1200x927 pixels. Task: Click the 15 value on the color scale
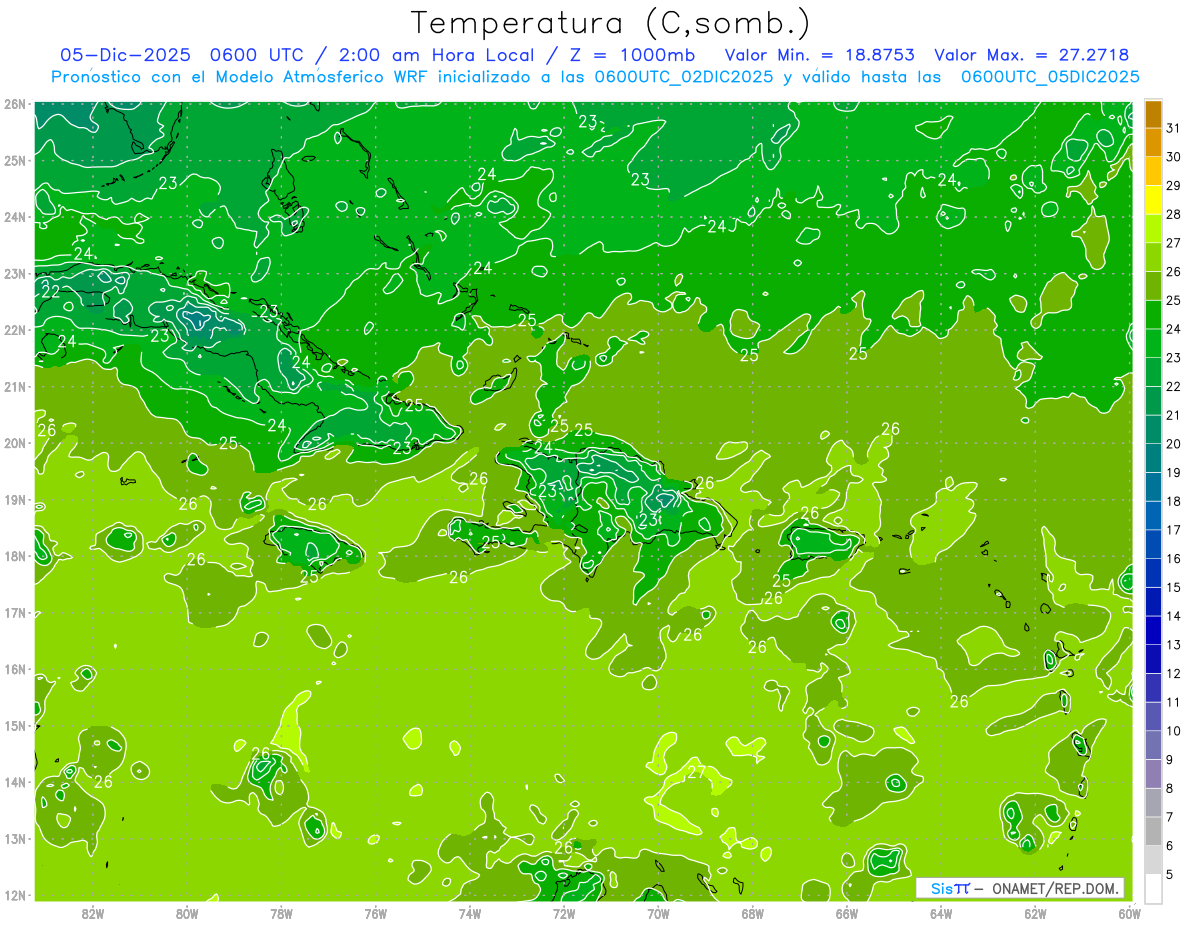pyautogui.click(x=1173, y=587)
